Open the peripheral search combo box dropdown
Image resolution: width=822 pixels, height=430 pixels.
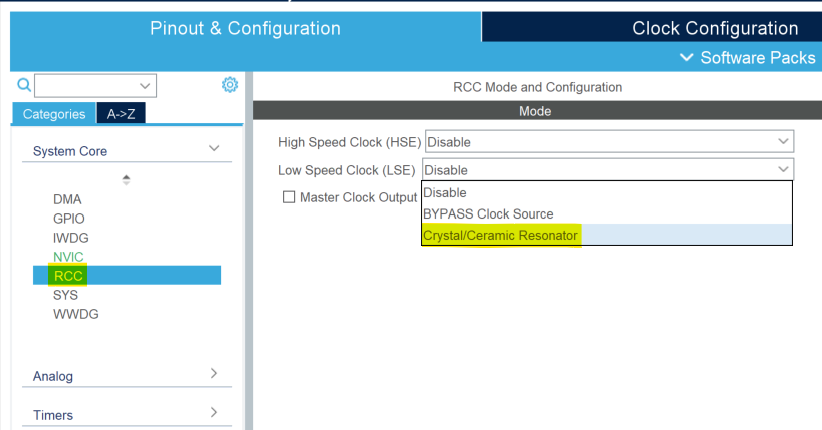tap(145, 85)
